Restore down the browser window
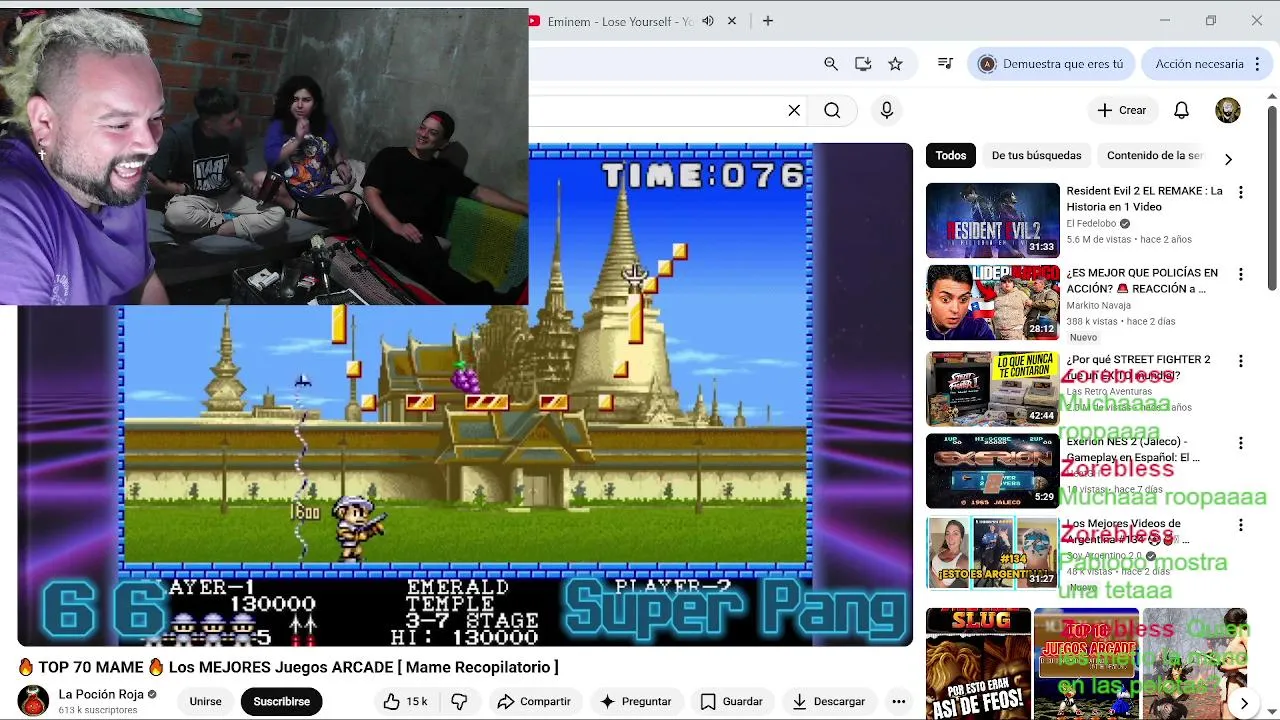 [1211, 21]
